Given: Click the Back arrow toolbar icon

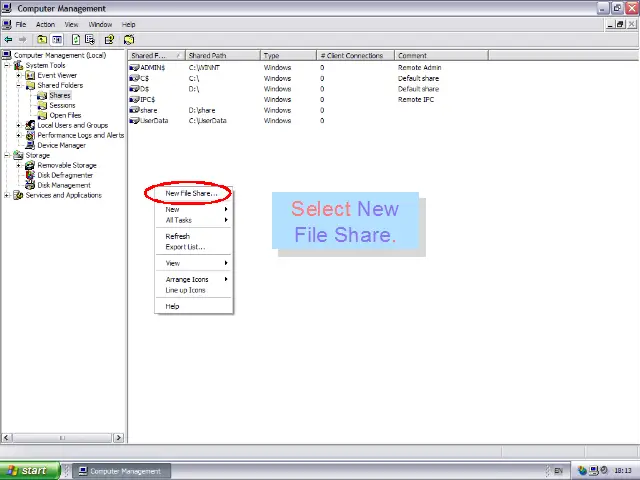Looking at the screenshot, I should click(x=8, y=40).
